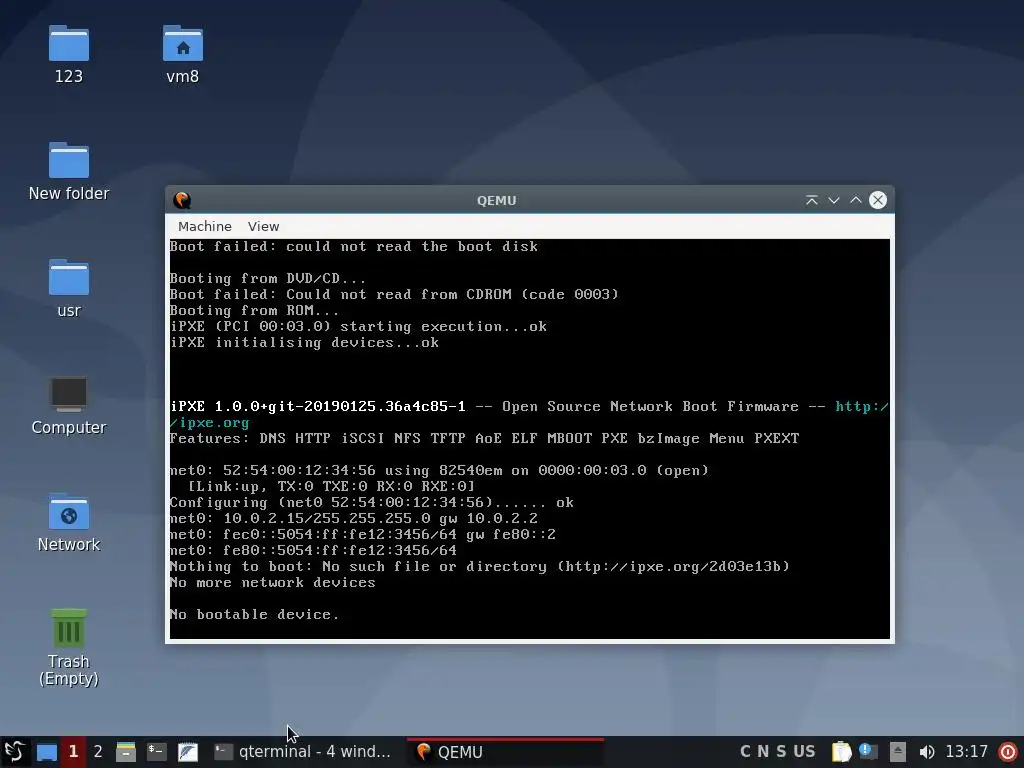The height and width of the screenshot is (768, 1024).
Task: Click Num Lock indicator N in tray
Action: (x=763, y=752)
